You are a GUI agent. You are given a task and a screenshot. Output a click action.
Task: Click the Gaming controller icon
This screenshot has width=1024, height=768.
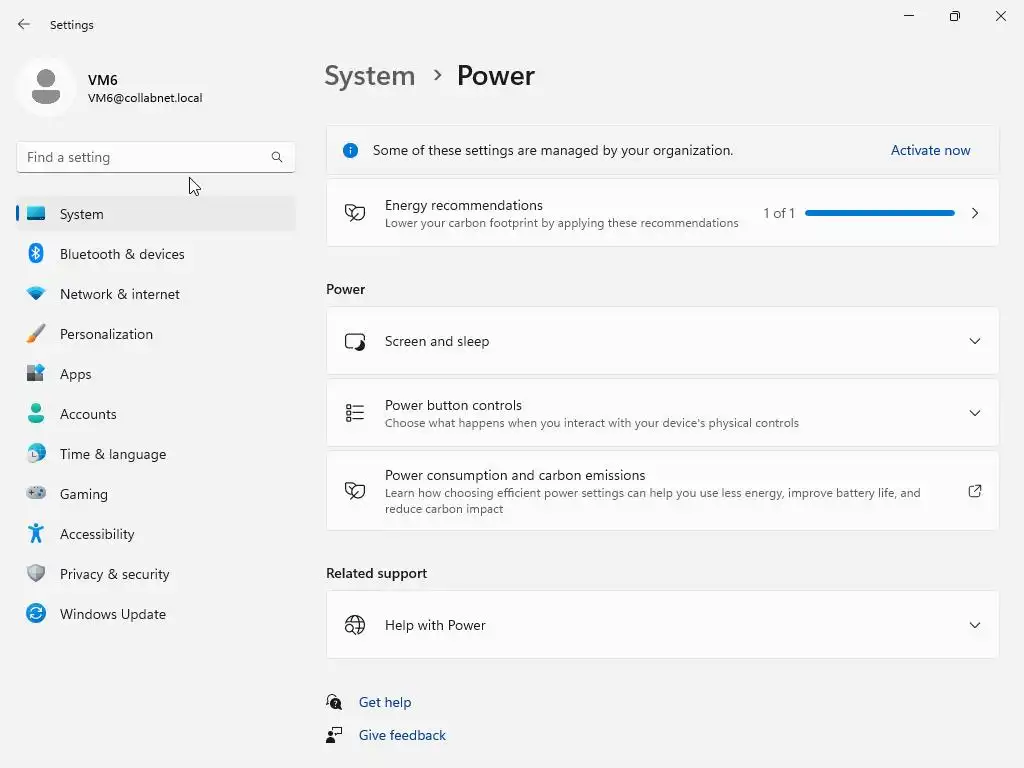[36, 494]
